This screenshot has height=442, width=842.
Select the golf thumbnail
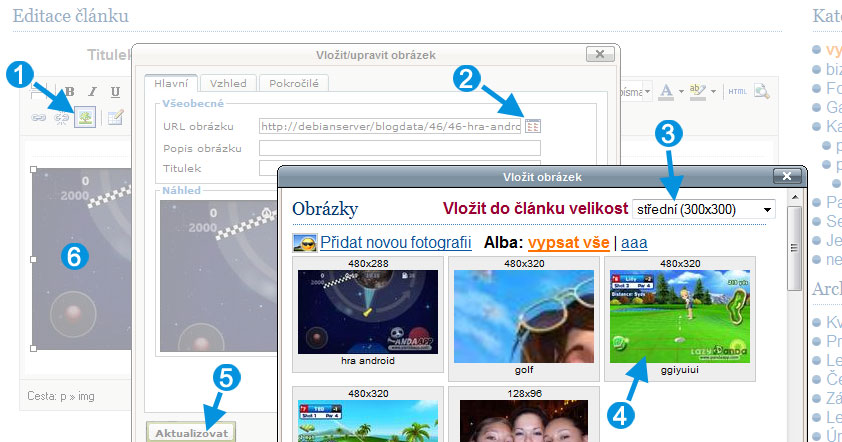[x=524, y=316]
